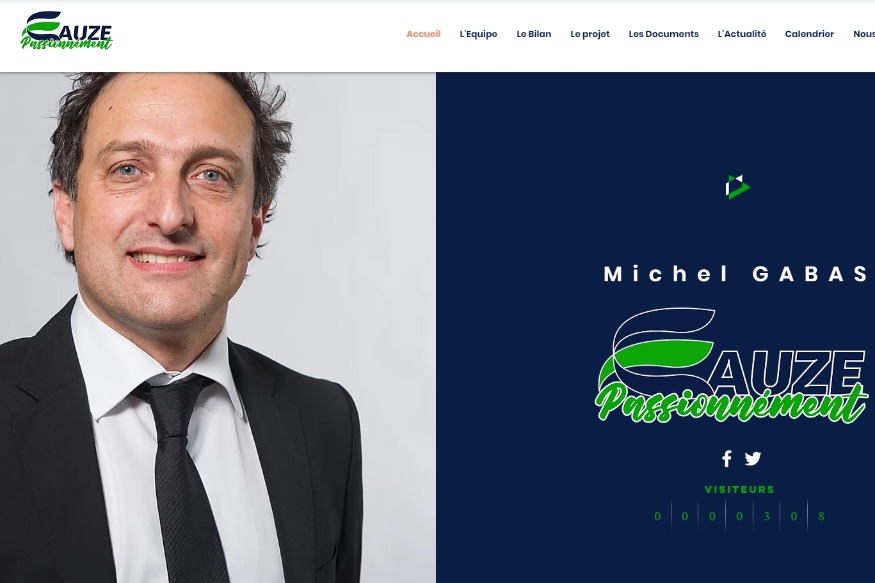
Task: Click the large Eauze Passionnément logo
Action: (732, 366)
